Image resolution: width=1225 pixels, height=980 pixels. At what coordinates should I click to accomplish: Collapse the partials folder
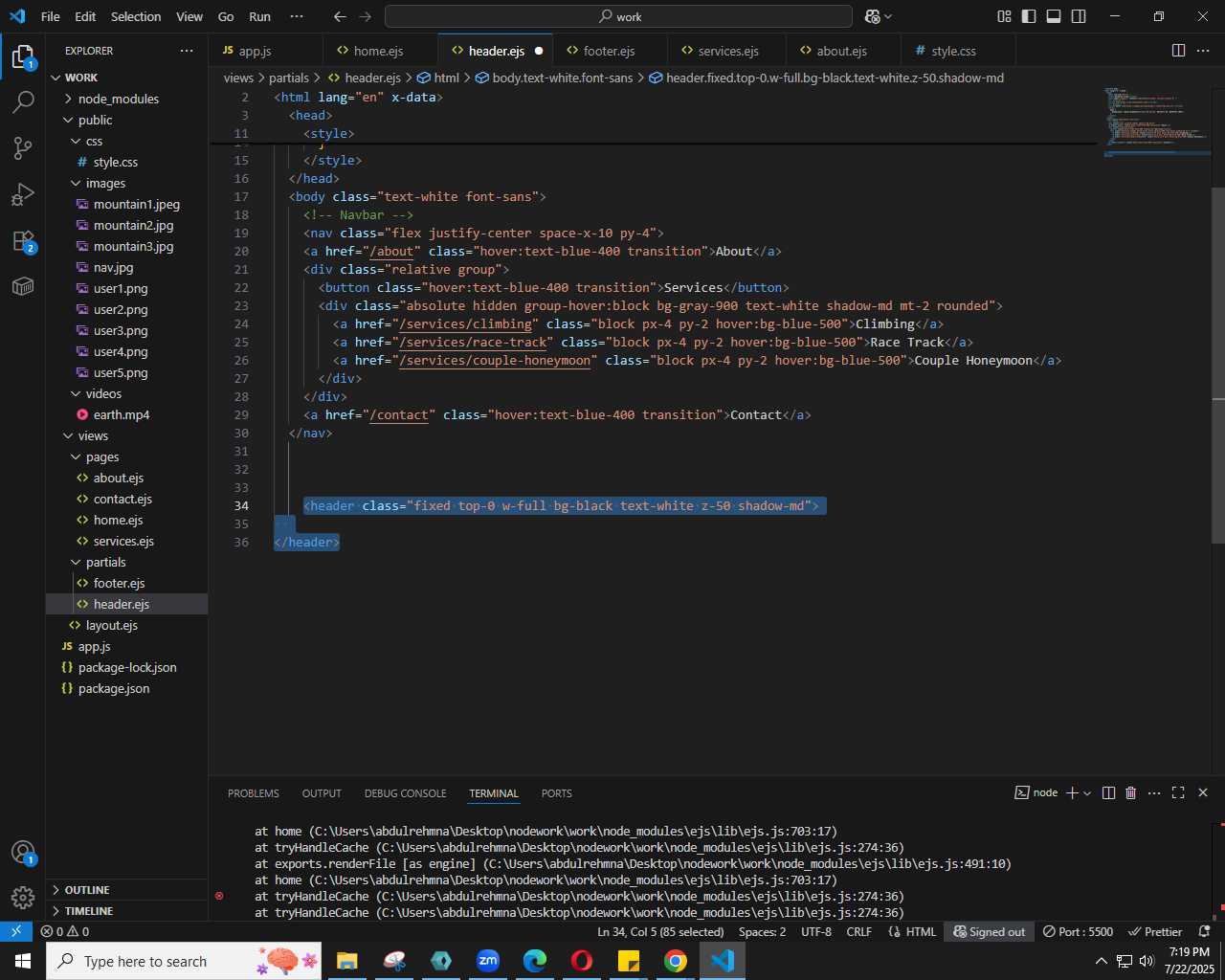126,562
